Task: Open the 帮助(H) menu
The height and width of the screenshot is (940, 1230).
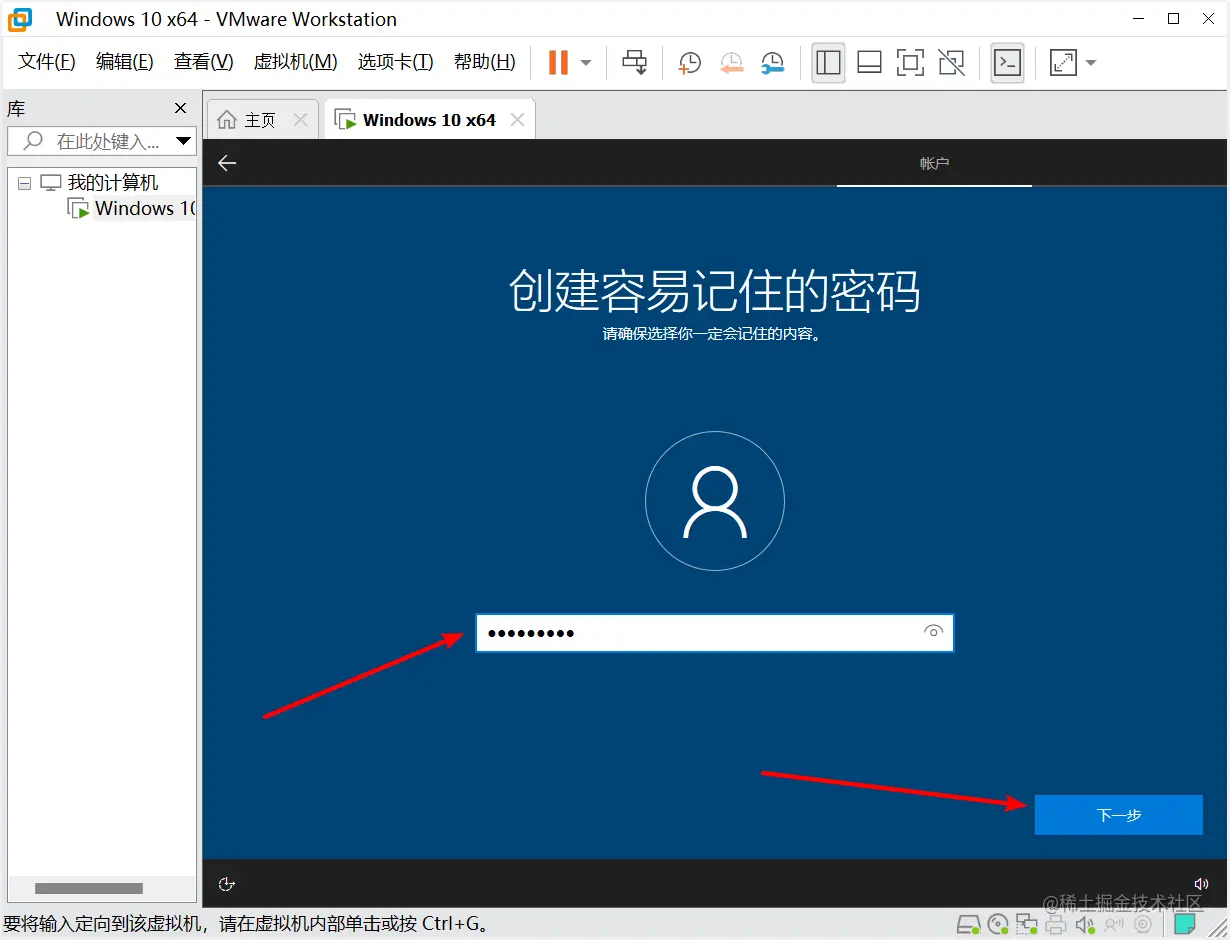Action: click(485, 62)
